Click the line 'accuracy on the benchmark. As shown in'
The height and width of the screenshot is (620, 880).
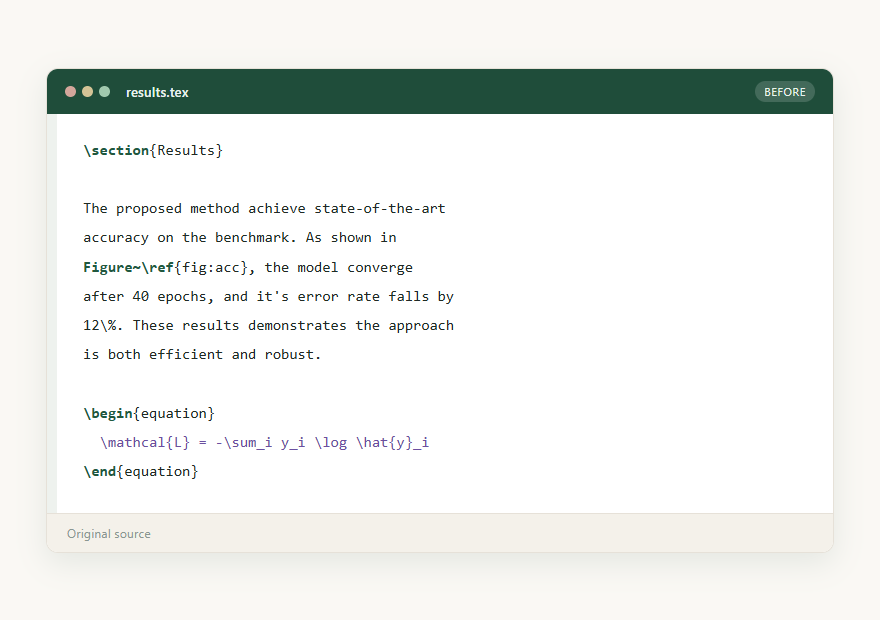click(240, 238)
